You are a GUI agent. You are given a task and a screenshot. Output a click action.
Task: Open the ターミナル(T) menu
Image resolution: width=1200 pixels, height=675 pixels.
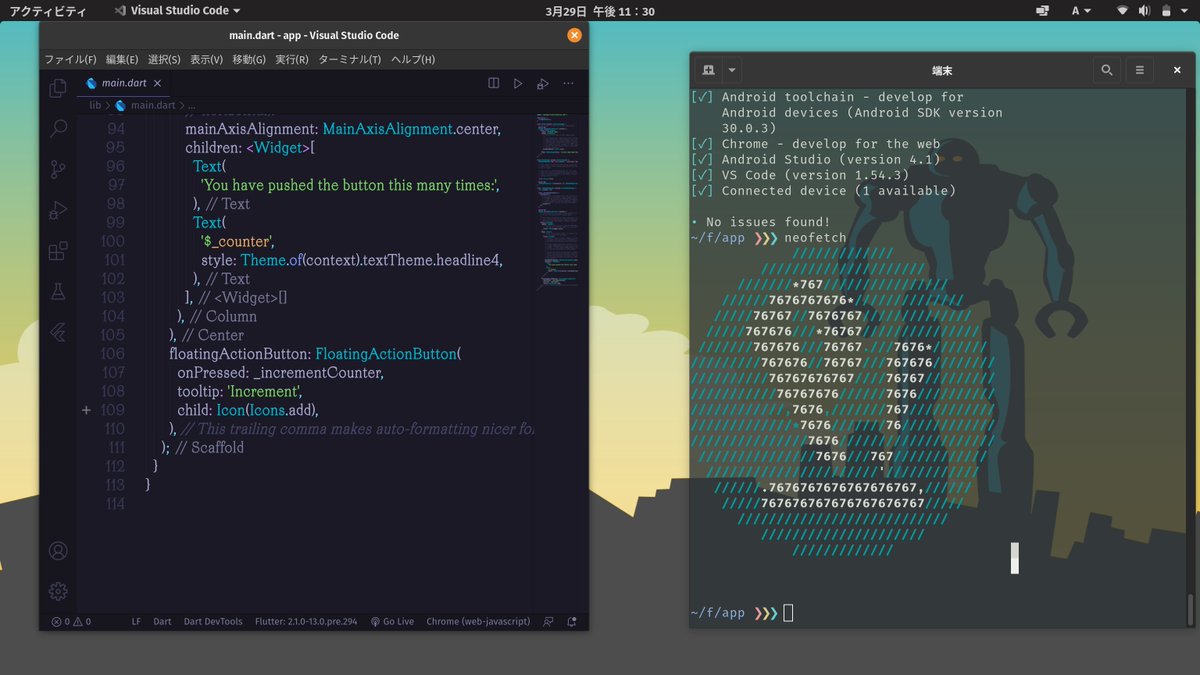(x=349, y=59)
